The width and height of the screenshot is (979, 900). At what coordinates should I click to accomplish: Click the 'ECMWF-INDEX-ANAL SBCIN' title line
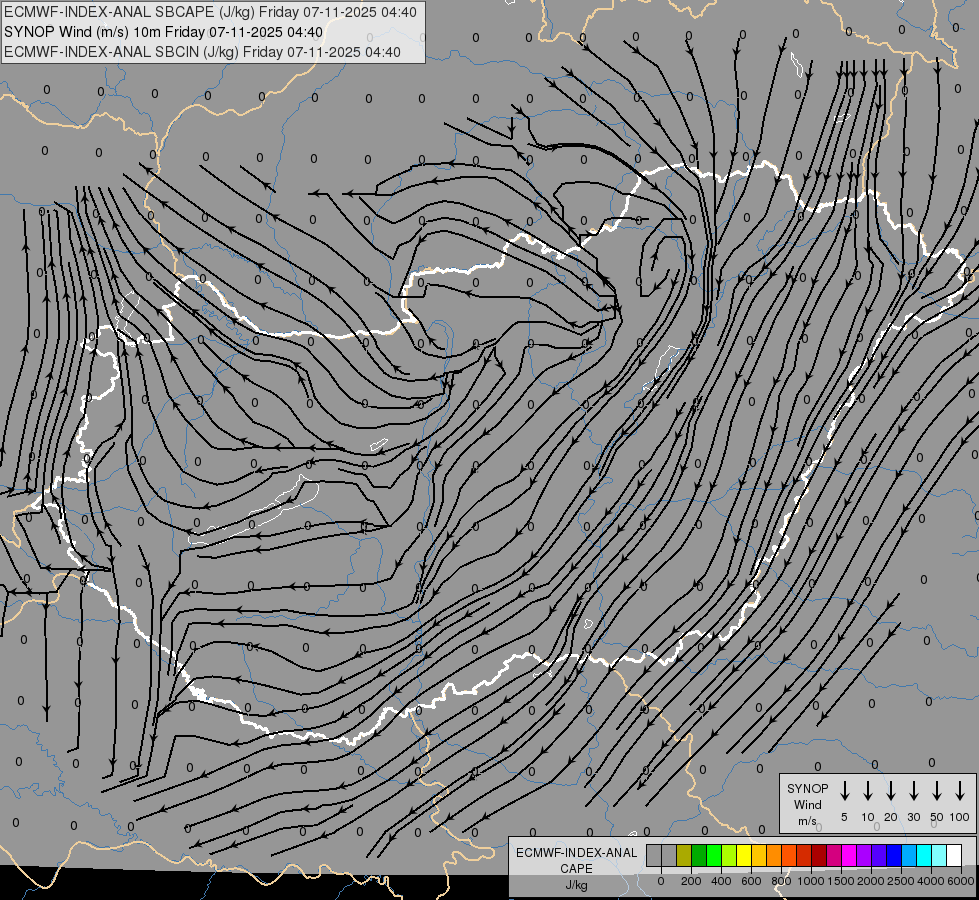(202, 52)
